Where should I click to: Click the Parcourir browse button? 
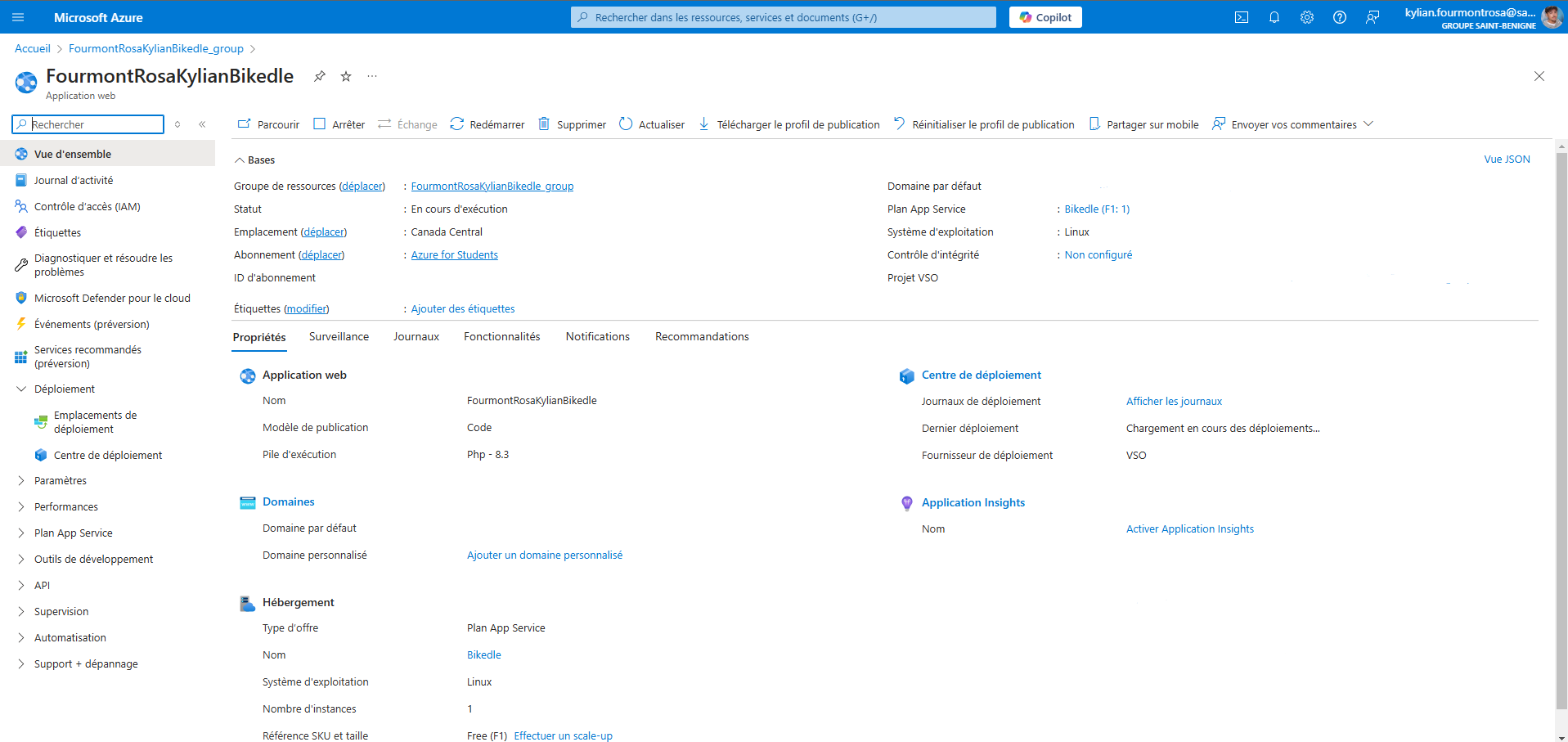click(268, 124)
